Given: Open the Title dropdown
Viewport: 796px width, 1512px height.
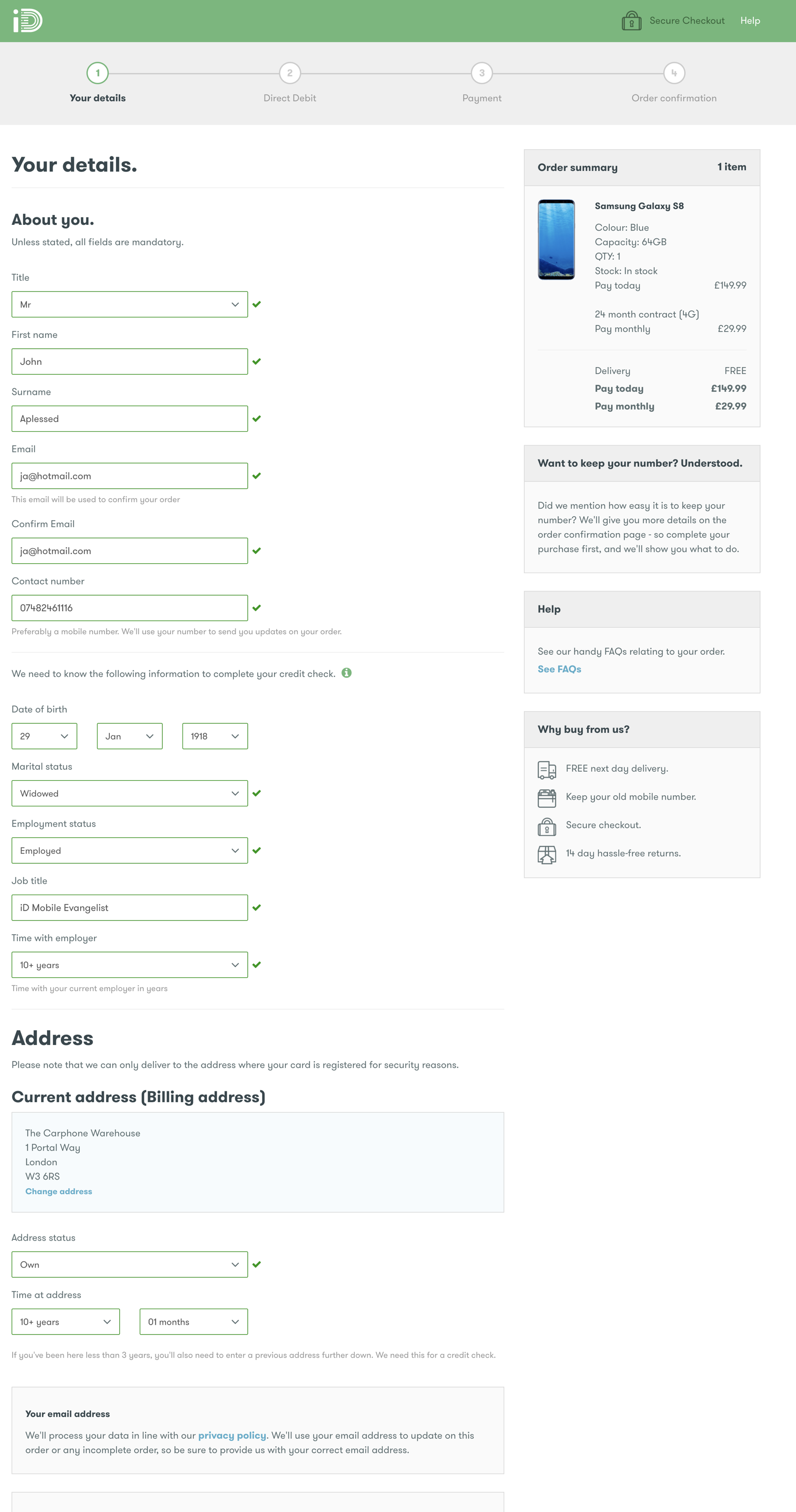Looking at the screenshot, I should click(x=130, y=304).
